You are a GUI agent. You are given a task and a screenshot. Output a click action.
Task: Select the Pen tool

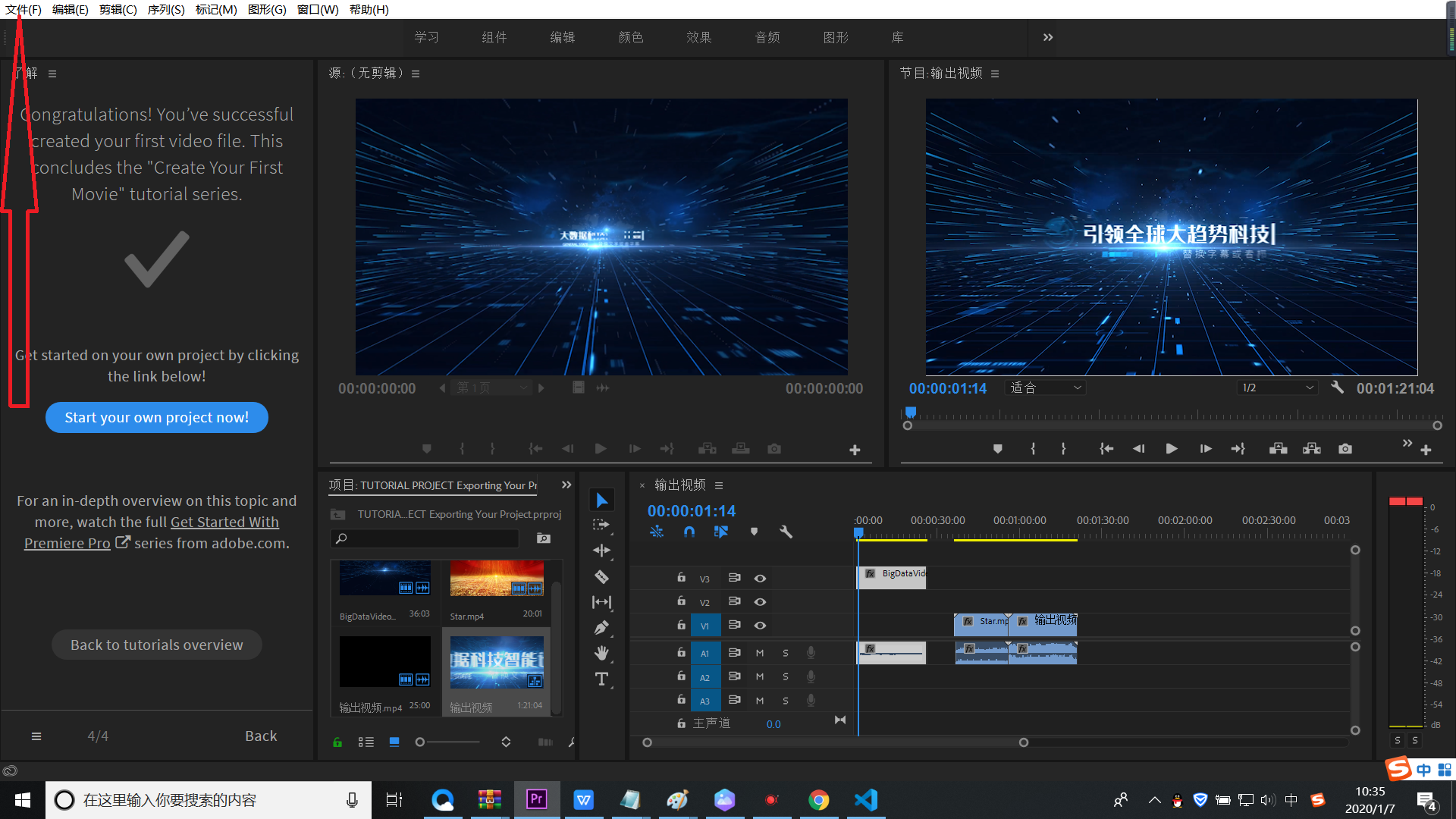(601, 628)
